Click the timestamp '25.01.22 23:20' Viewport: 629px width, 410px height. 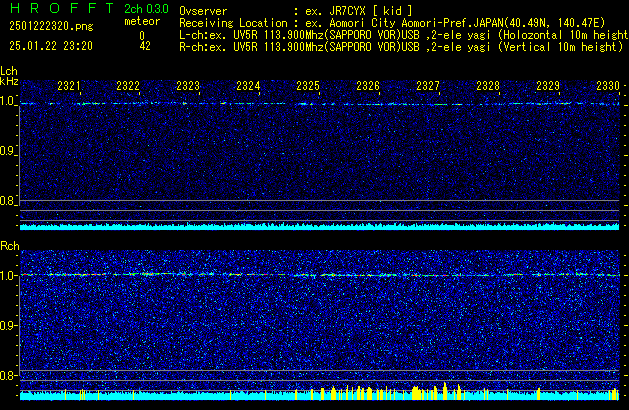coord(51,46)
